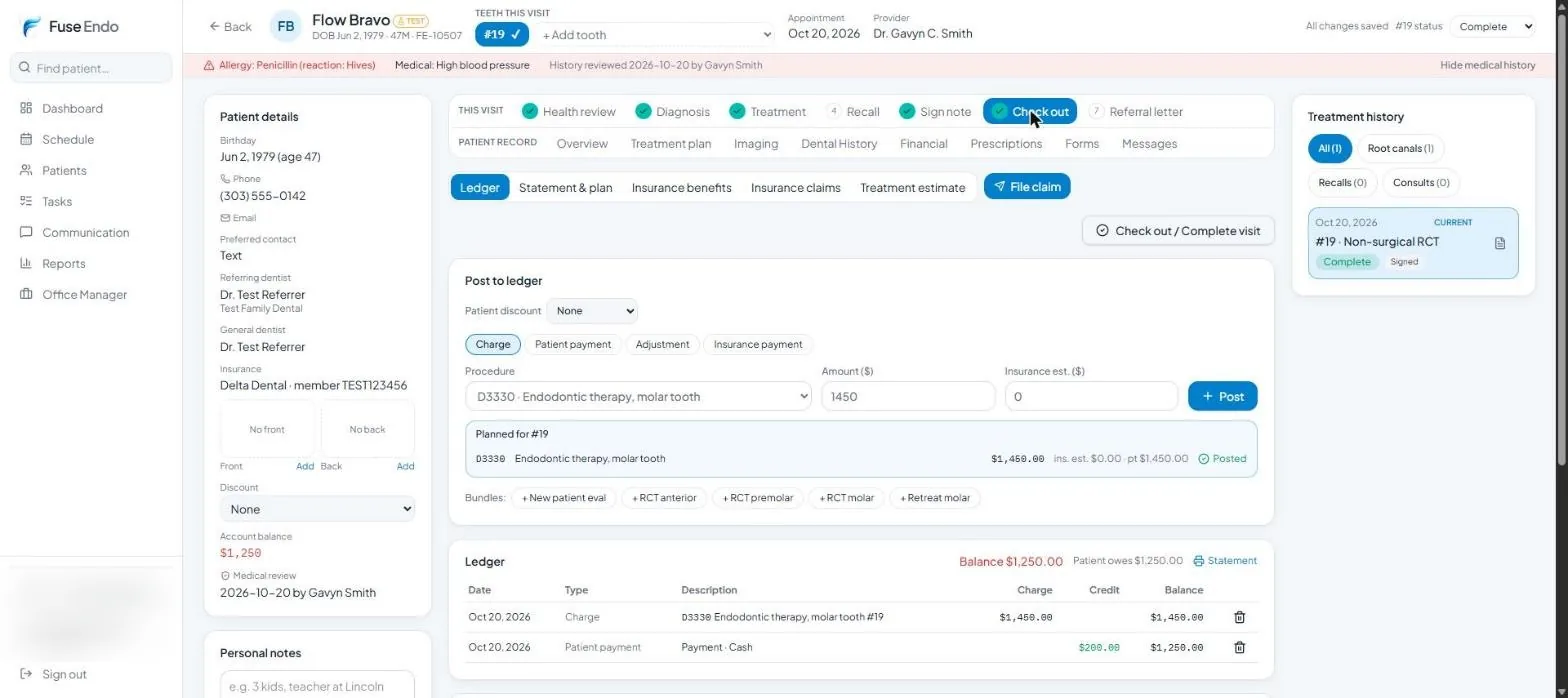
Task: Filter history by Root canals
Action: tap(1400, 149)
